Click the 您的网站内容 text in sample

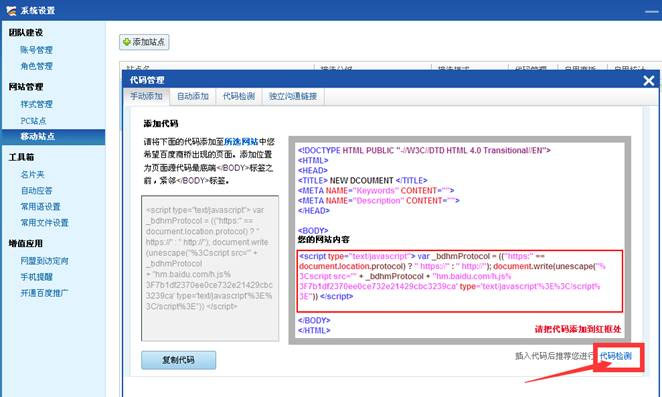tap(323, 239)
